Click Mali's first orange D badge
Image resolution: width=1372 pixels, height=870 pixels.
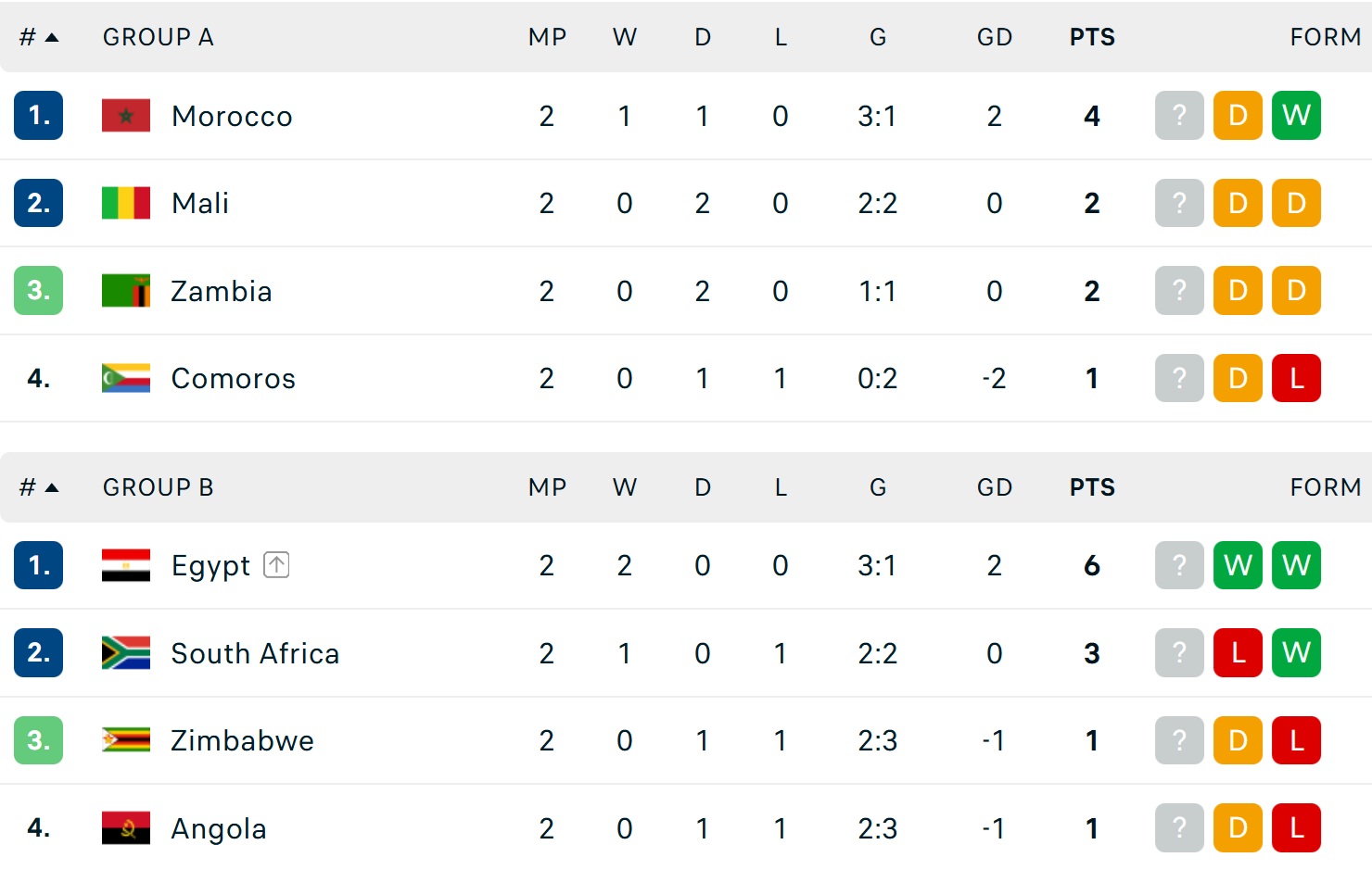click(1238, 203)
